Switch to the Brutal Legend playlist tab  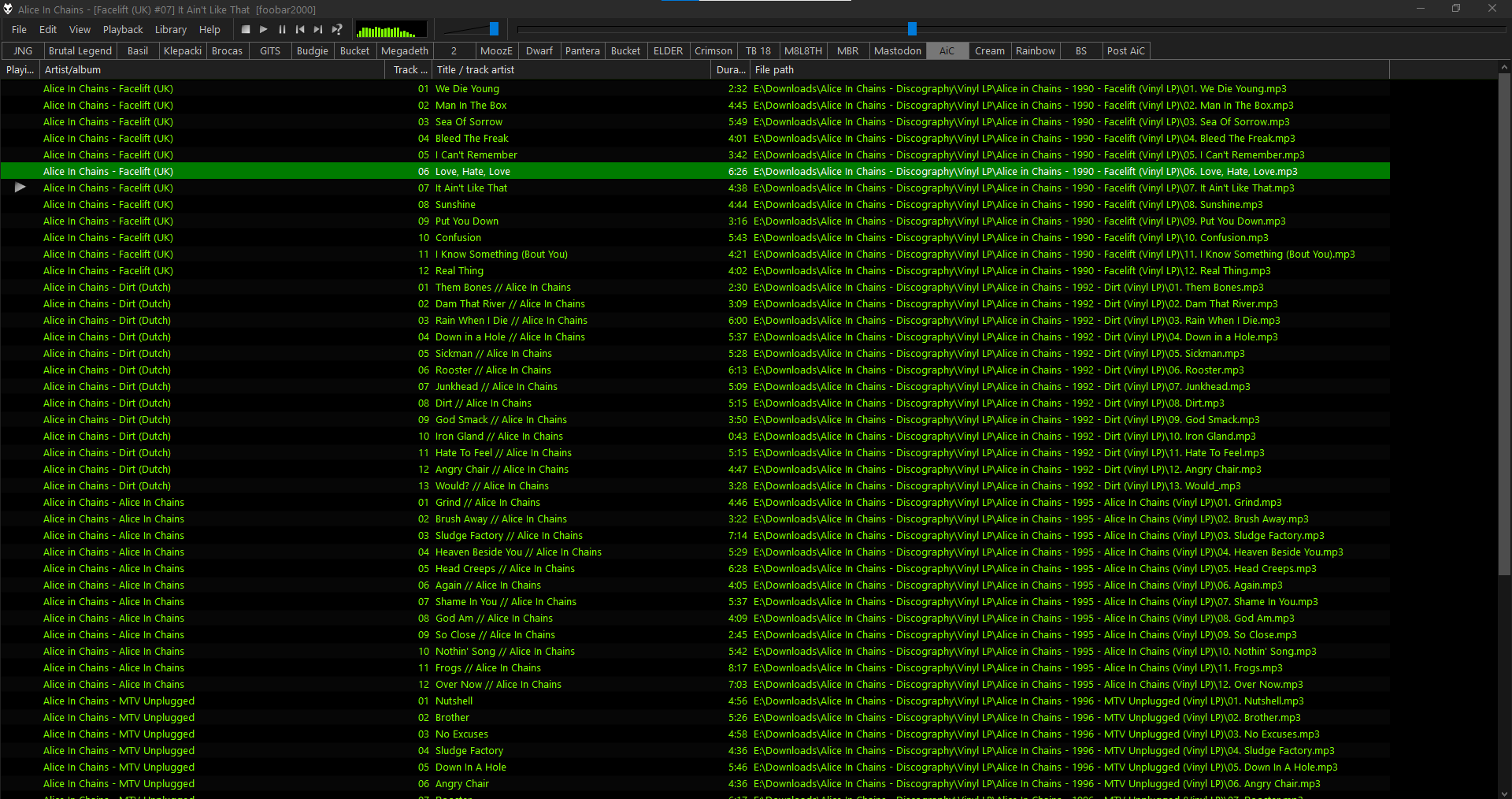(x=80, y=50)
